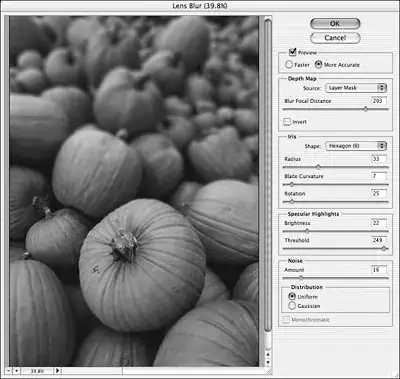The width and height of the screenshot is (400, 379).
Task: Select Uniform noise distribution
Action: [x=292, y=296]
